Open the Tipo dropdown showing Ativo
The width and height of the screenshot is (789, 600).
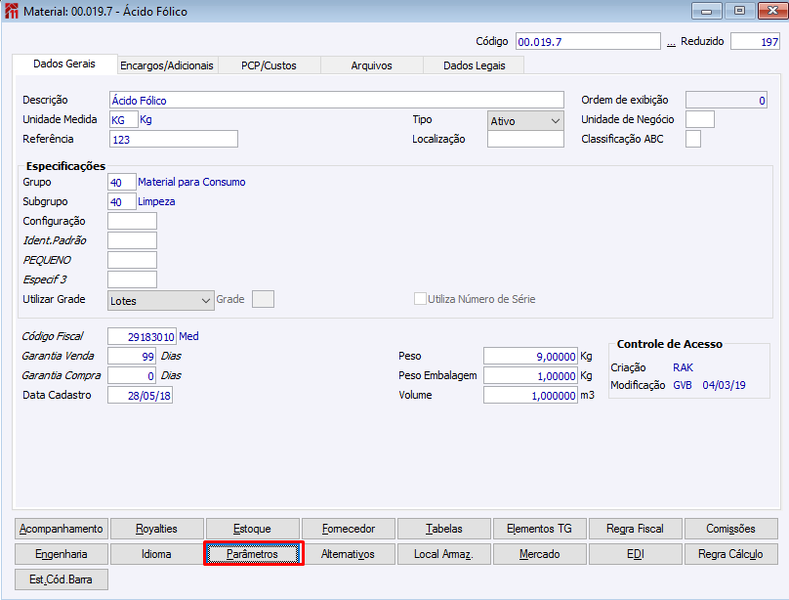(x=525, y=121)
